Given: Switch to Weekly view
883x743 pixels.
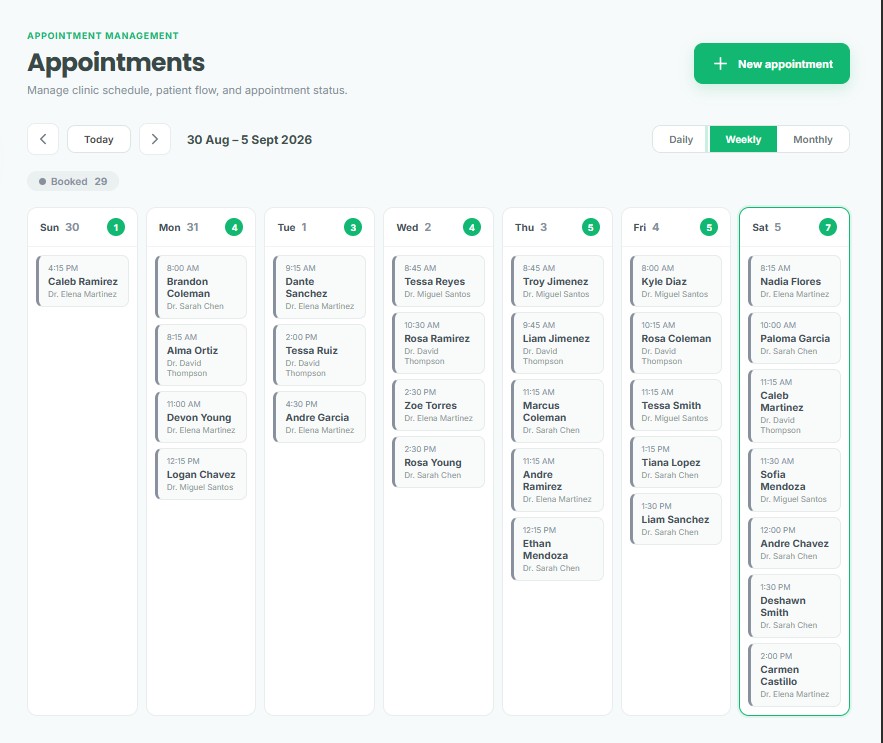Looking at the screenshot, I should (x=743, y=139).
